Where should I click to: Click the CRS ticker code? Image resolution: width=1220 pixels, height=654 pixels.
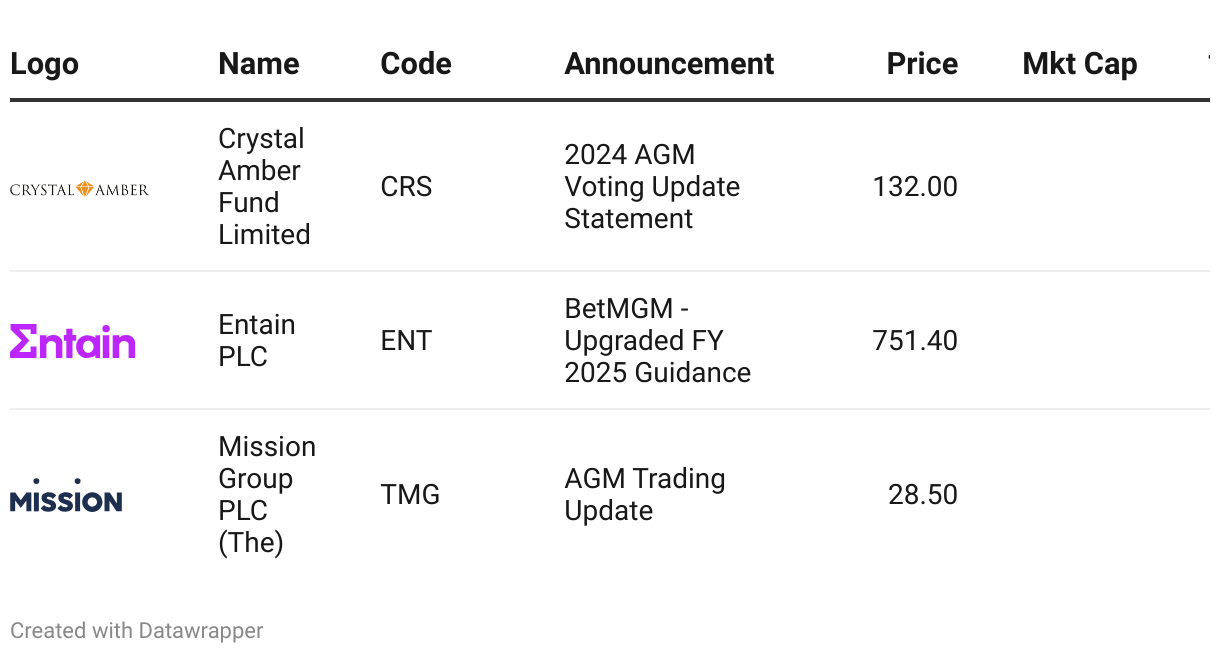(x=406, y=187)
